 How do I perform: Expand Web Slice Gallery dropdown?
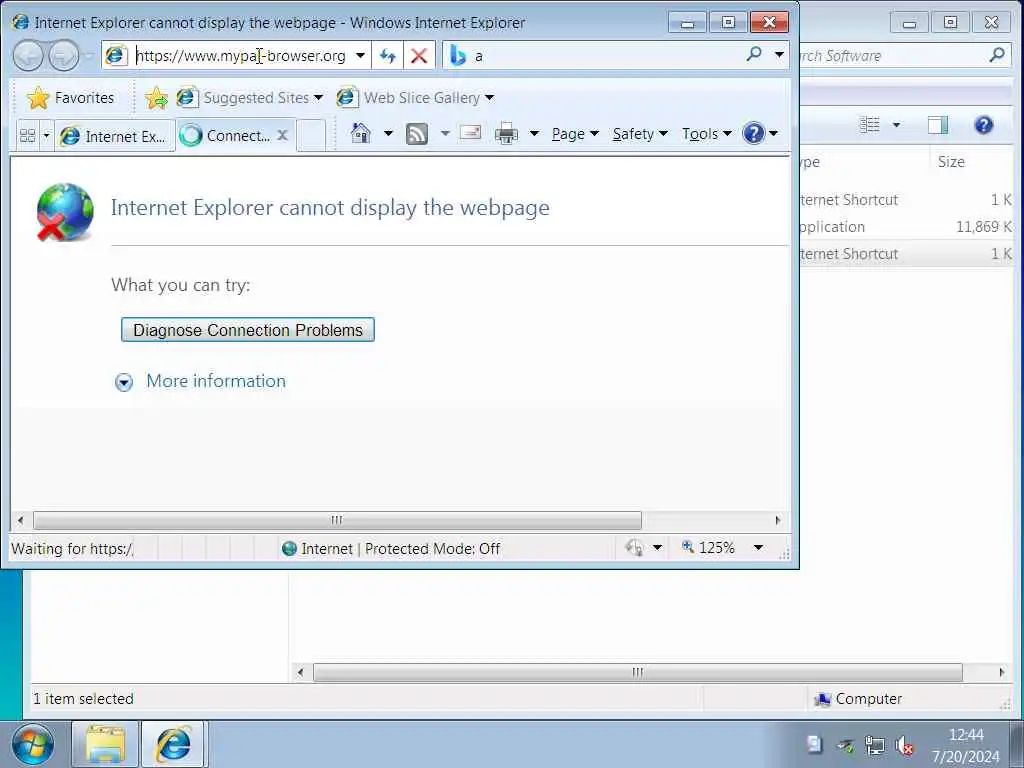click(x=489, y=98)
